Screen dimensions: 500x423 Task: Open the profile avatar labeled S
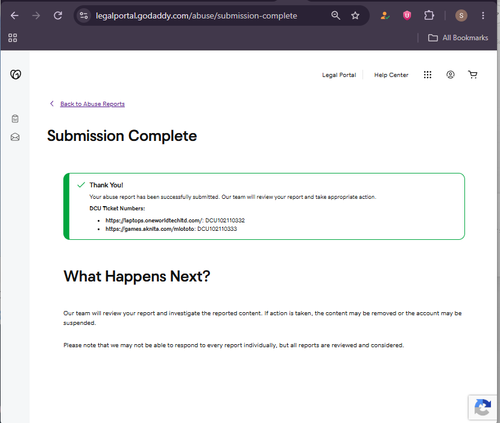[461, 15]
